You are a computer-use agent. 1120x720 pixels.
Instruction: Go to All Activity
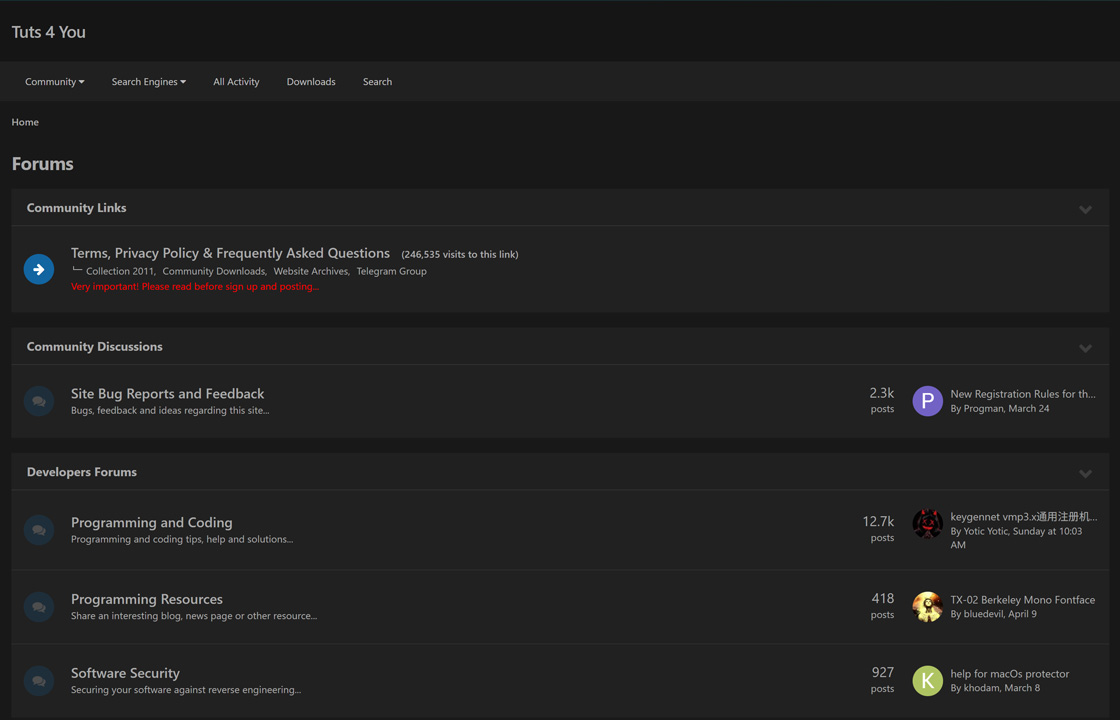pyautogui.click(x=236, y=81)
